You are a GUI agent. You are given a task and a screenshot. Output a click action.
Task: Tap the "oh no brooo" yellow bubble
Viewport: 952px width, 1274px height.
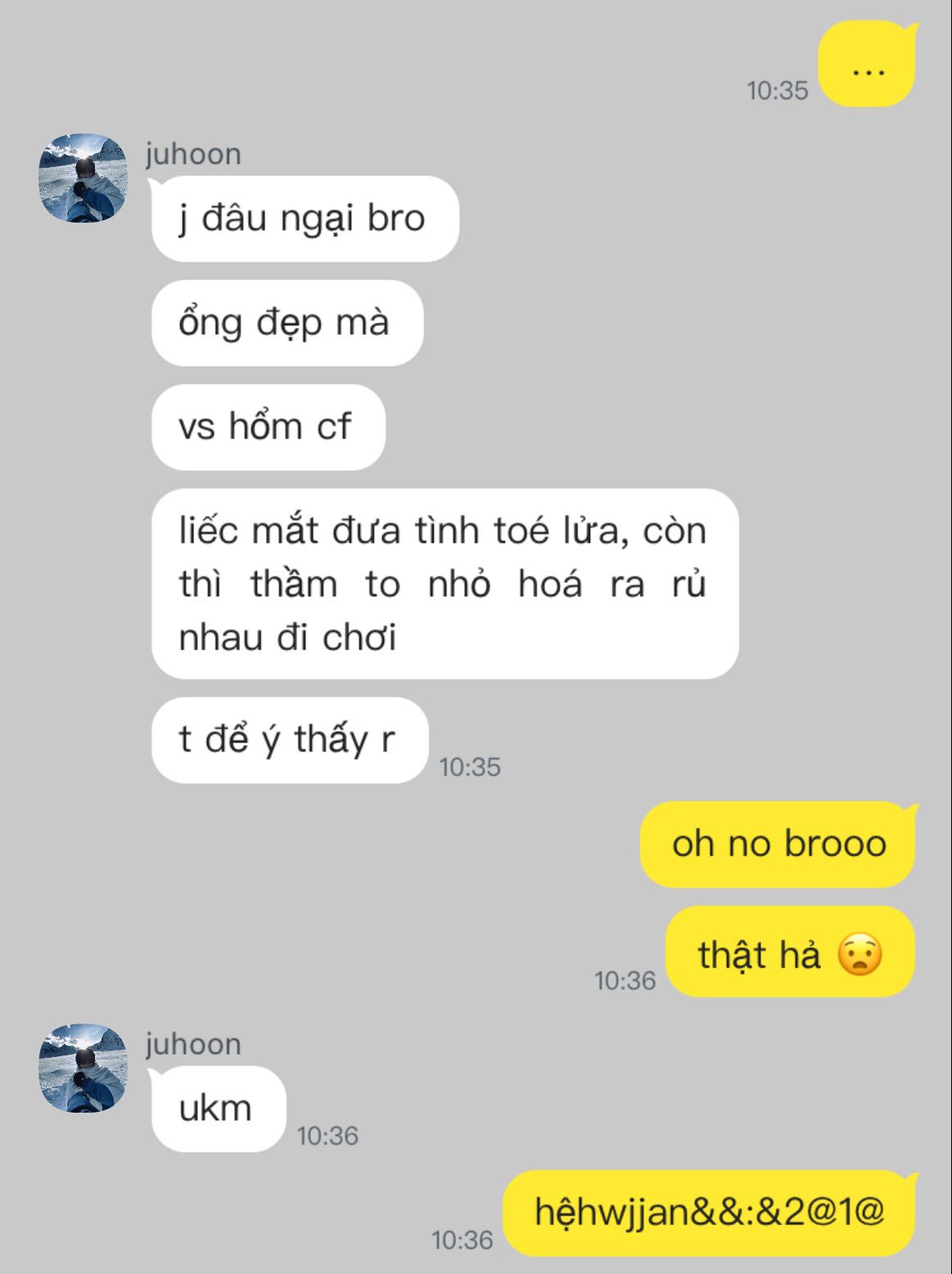click(778, 844)
